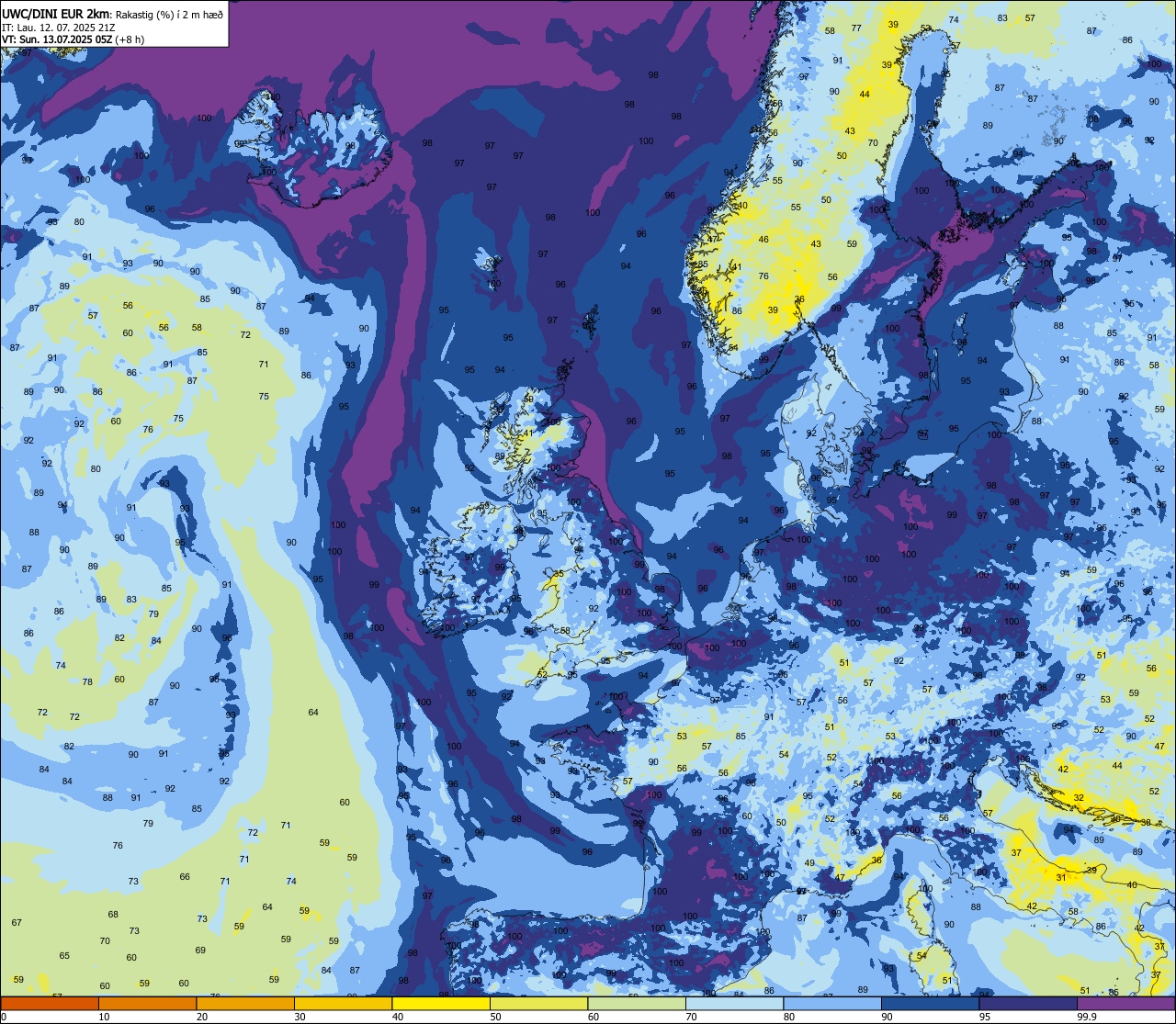Click the map humidity value "32"
The width and height of the screenshot is (1176, 1024).
[1079, 798]
